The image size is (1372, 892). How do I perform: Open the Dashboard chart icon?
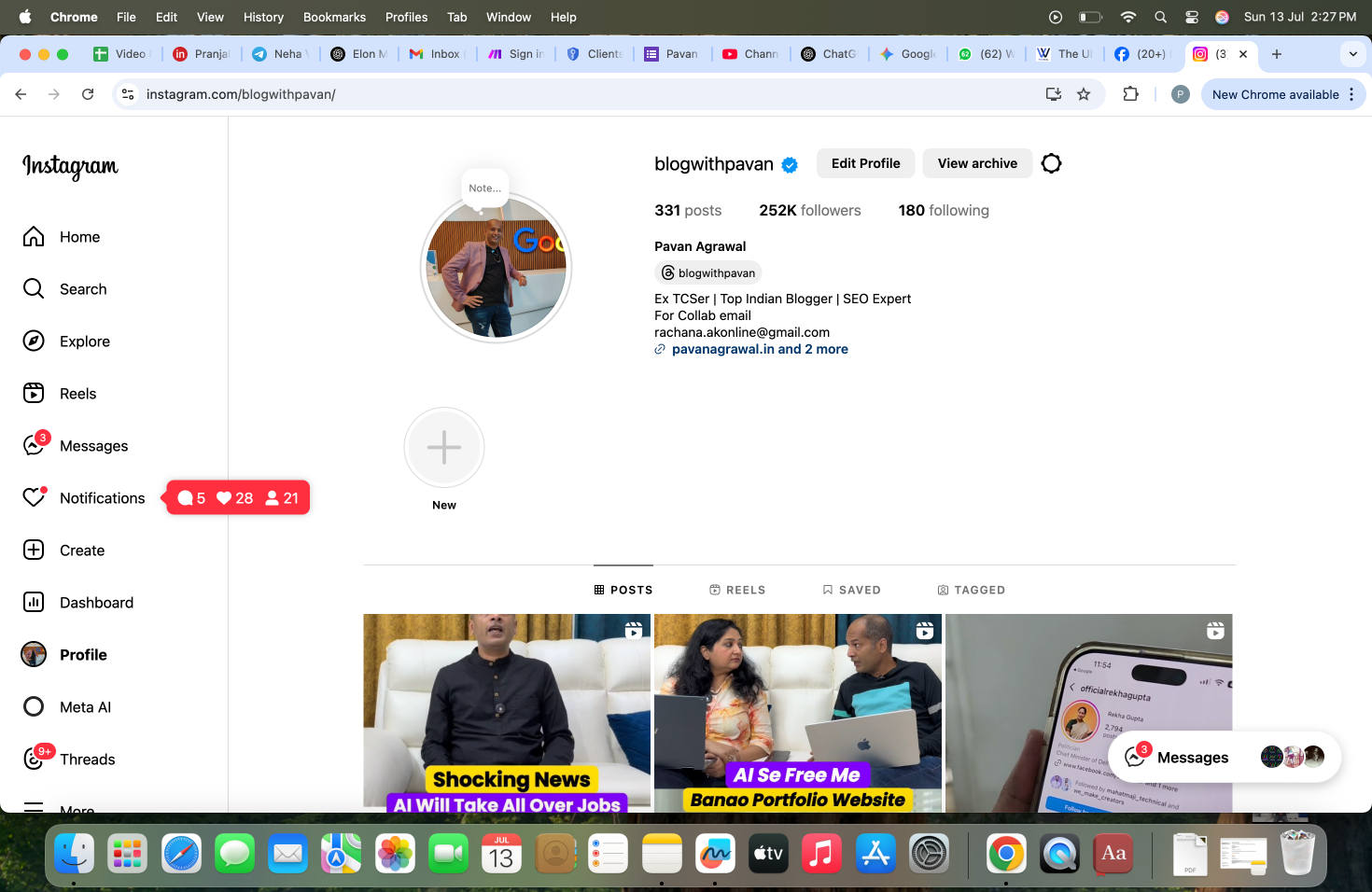tap(34, 603)
